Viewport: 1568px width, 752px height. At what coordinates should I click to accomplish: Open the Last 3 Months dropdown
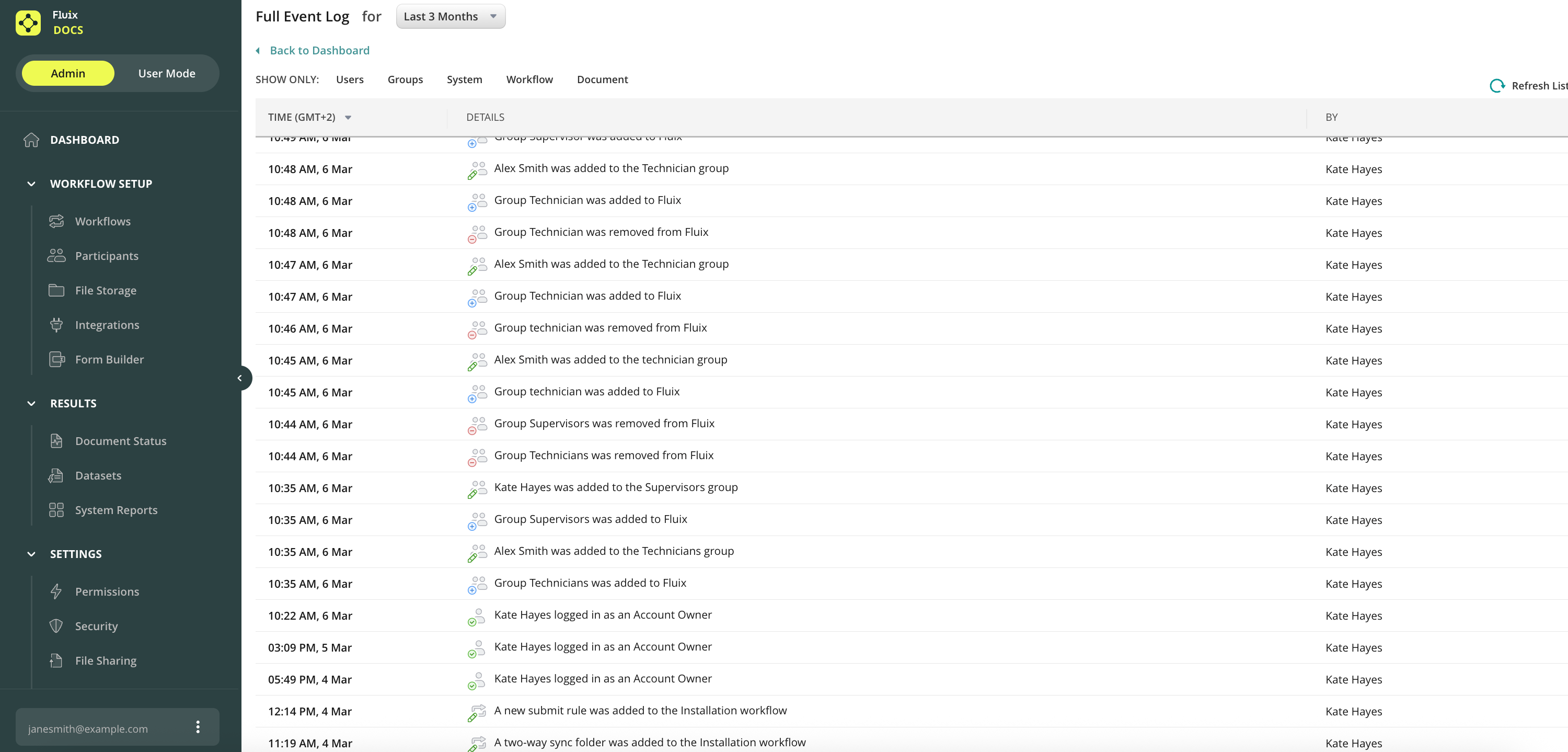[x=451, y=16]
